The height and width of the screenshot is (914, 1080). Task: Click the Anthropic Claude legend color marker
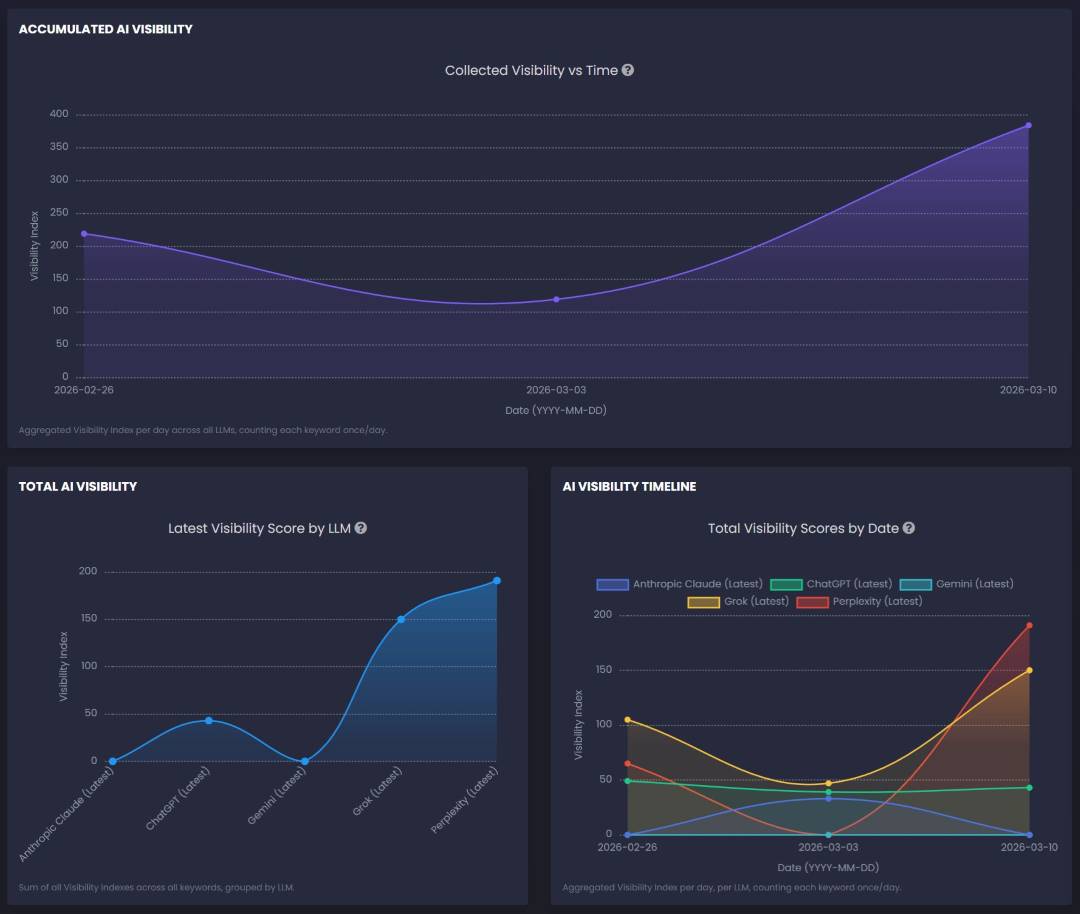[x=610, y=585]
